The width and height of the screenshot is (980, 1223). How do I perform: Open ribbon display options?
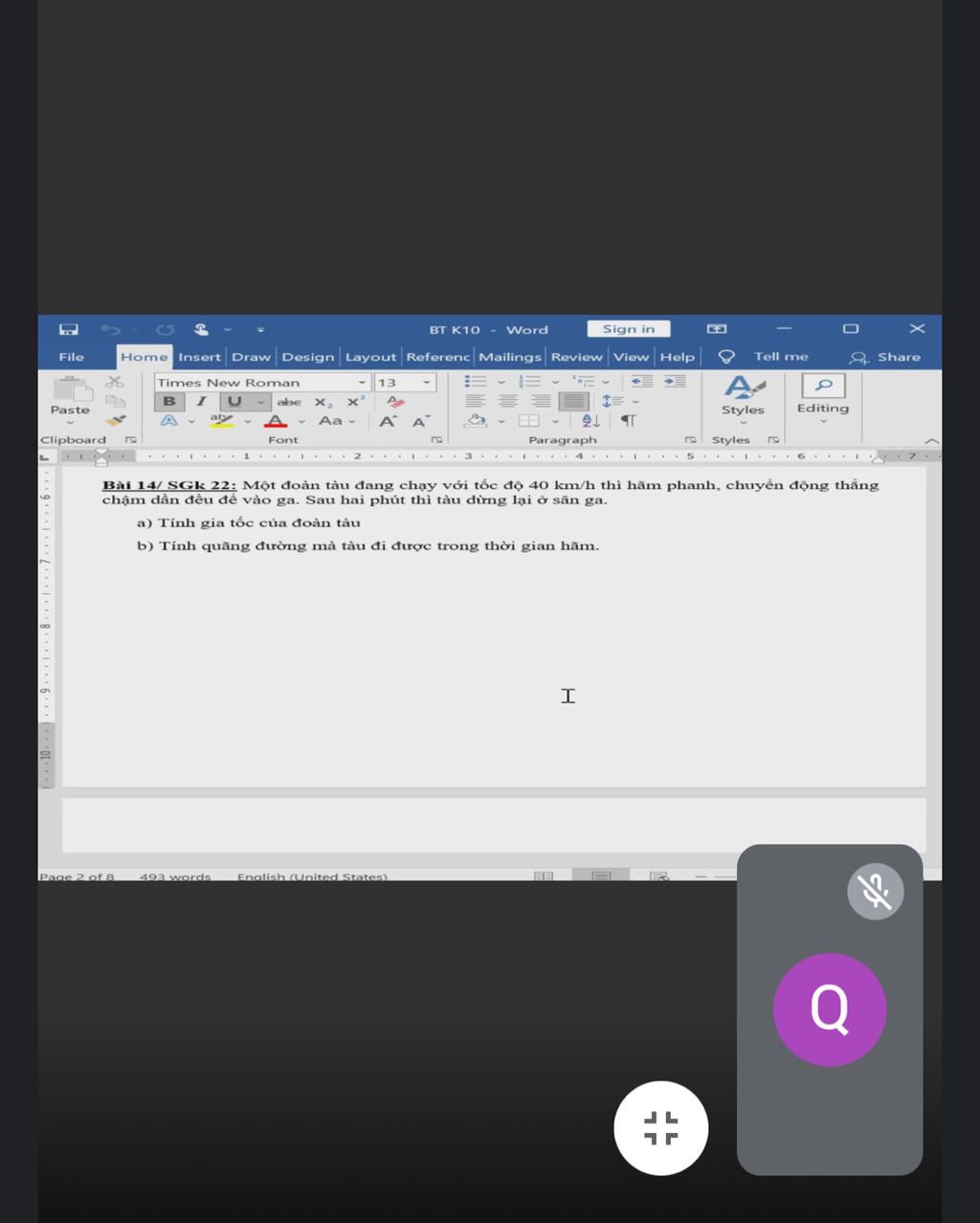tap(717, 329)
